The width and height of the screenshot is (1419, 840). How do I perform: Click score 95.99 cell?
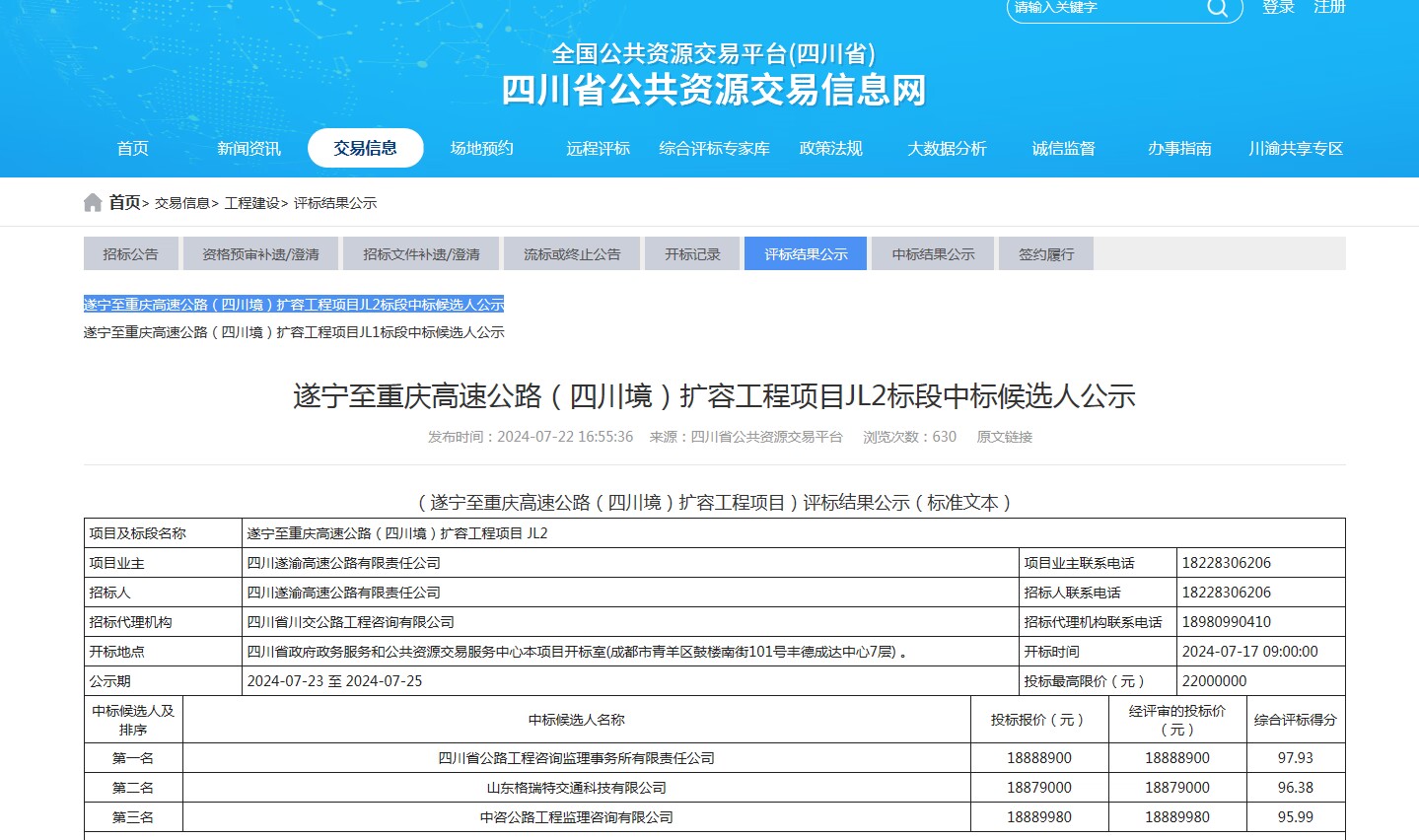pos(1296,817)
